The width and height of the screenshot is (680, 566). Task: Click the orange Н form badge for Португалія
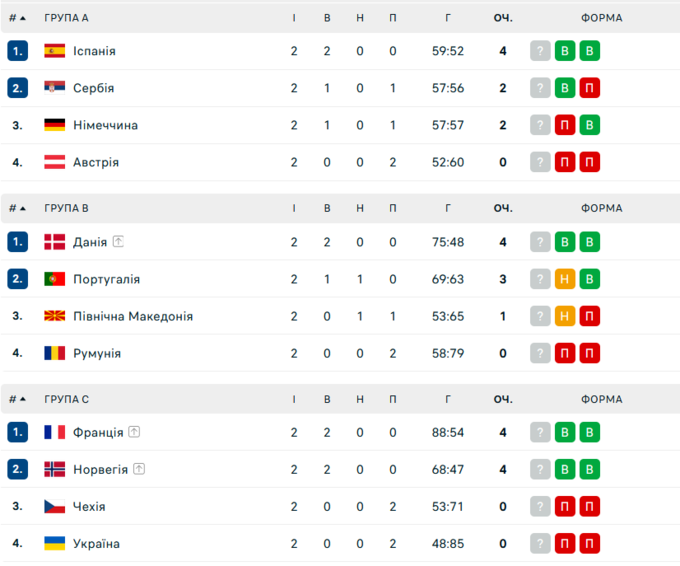565,279
